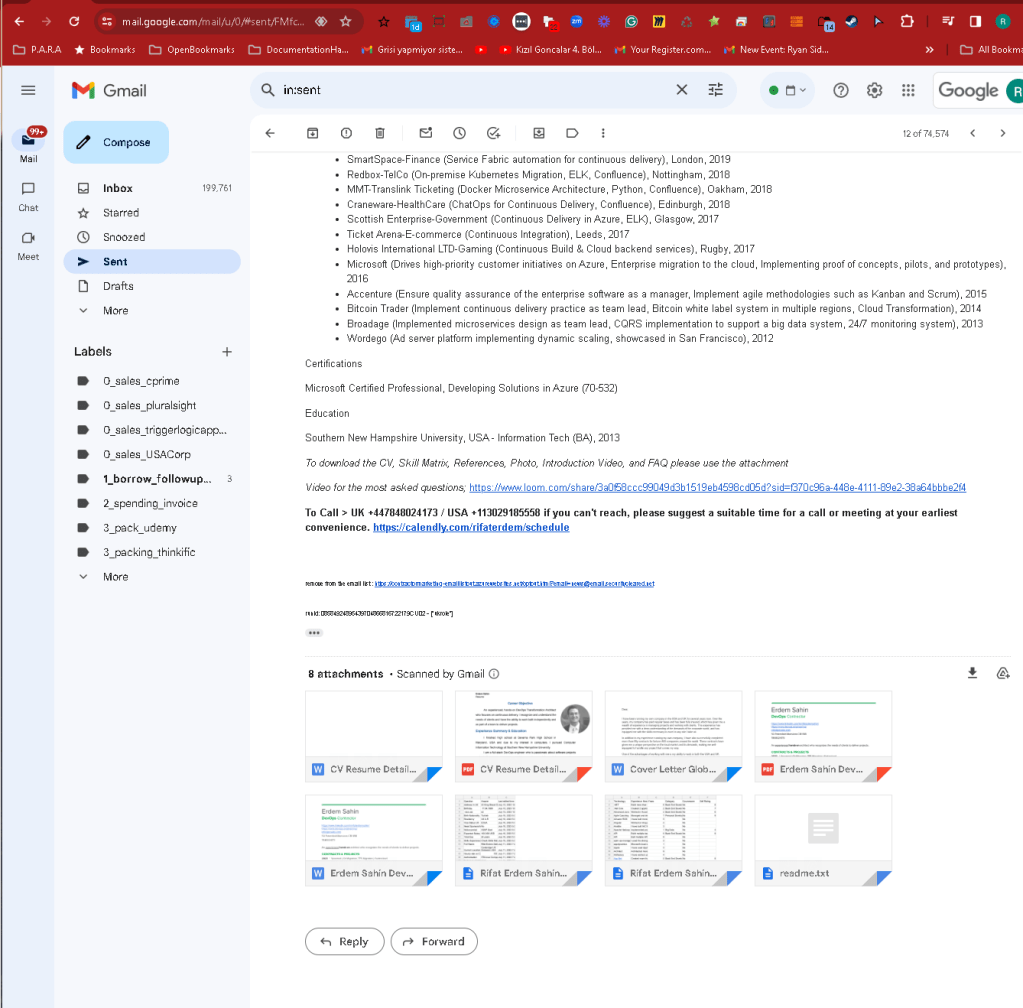The image size is (1023, 1008).
Task: Snooze this email with clock icon
Action: pyautogui.click(x=459, y=133)
